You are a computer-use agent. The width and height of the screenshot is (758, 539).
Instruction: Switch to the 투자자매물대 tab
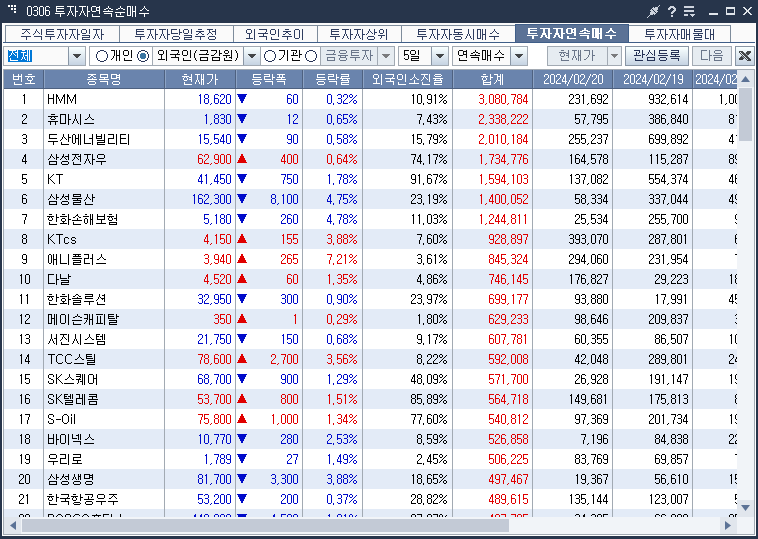click(679, 34)
